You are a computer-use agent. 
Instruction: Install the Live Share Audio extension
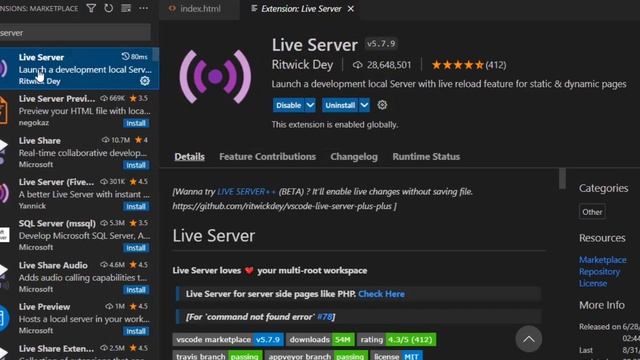(x=136, y=290)
